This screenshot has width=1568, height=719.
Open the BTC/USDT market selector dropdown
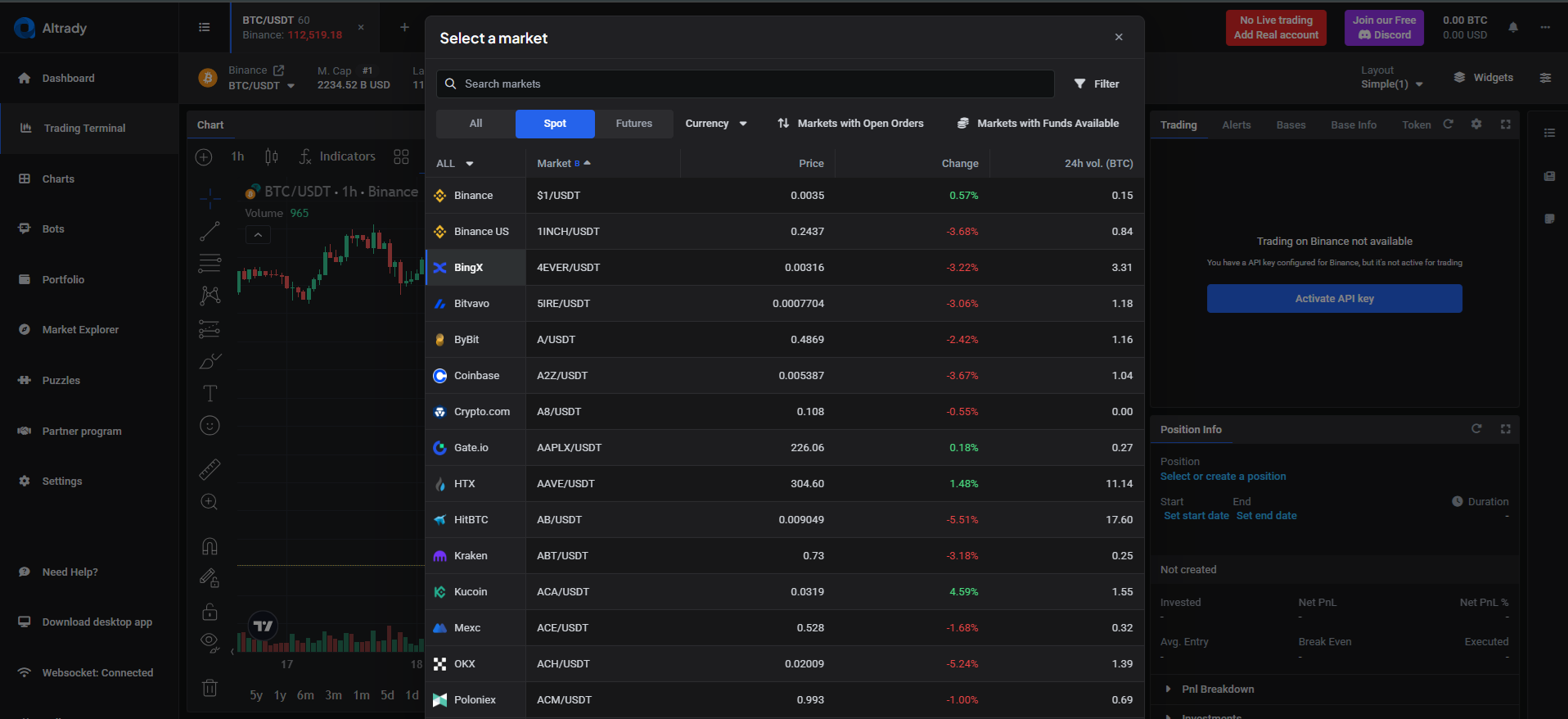click(262, 85)
